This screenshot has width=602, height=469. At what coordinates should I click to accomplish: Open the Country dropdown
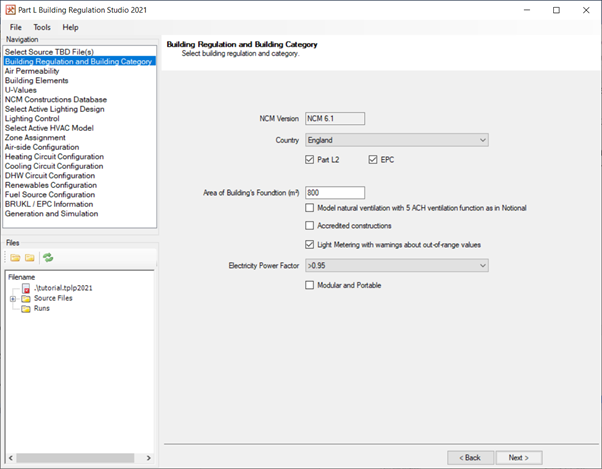click(397, 140)
